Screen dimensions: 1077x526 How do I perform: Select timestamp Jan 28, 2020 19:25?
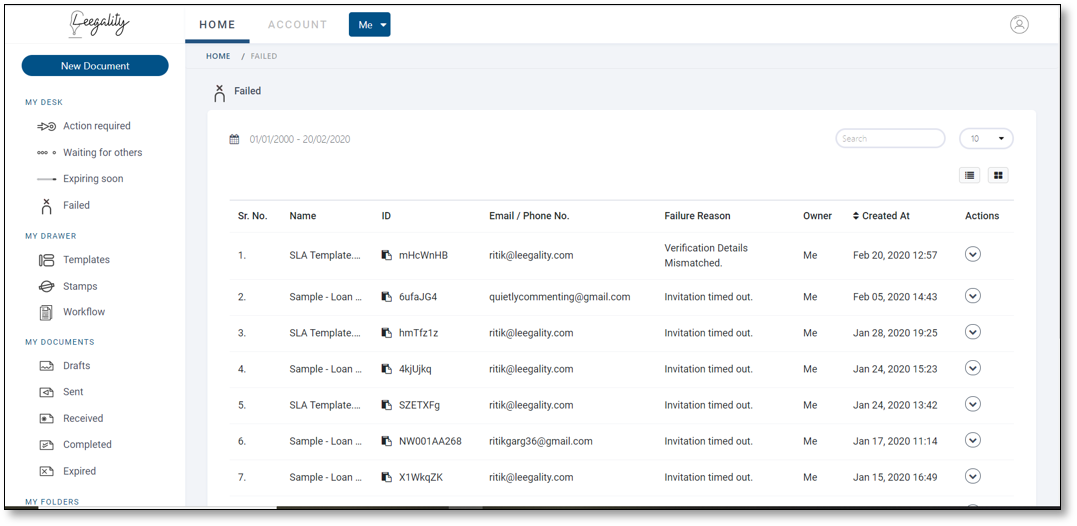pyautogui.click(x=895, y=333)
